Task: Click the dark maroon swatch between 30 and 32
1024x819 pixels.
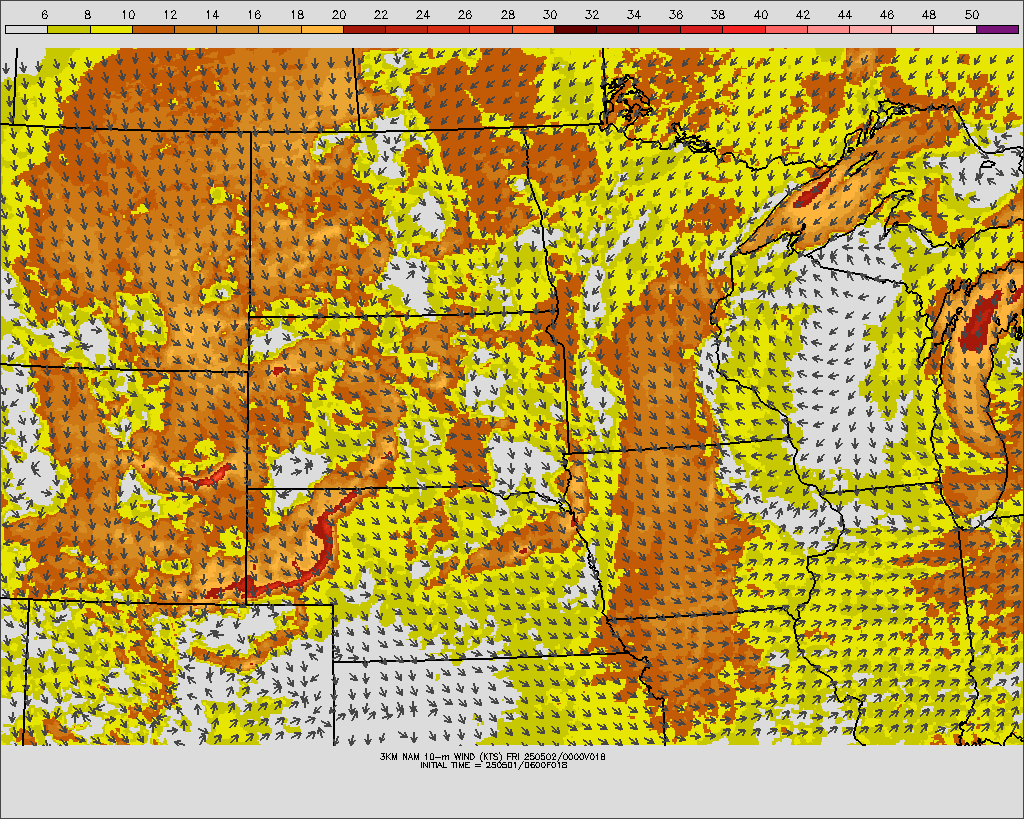Action: point(575,29)
